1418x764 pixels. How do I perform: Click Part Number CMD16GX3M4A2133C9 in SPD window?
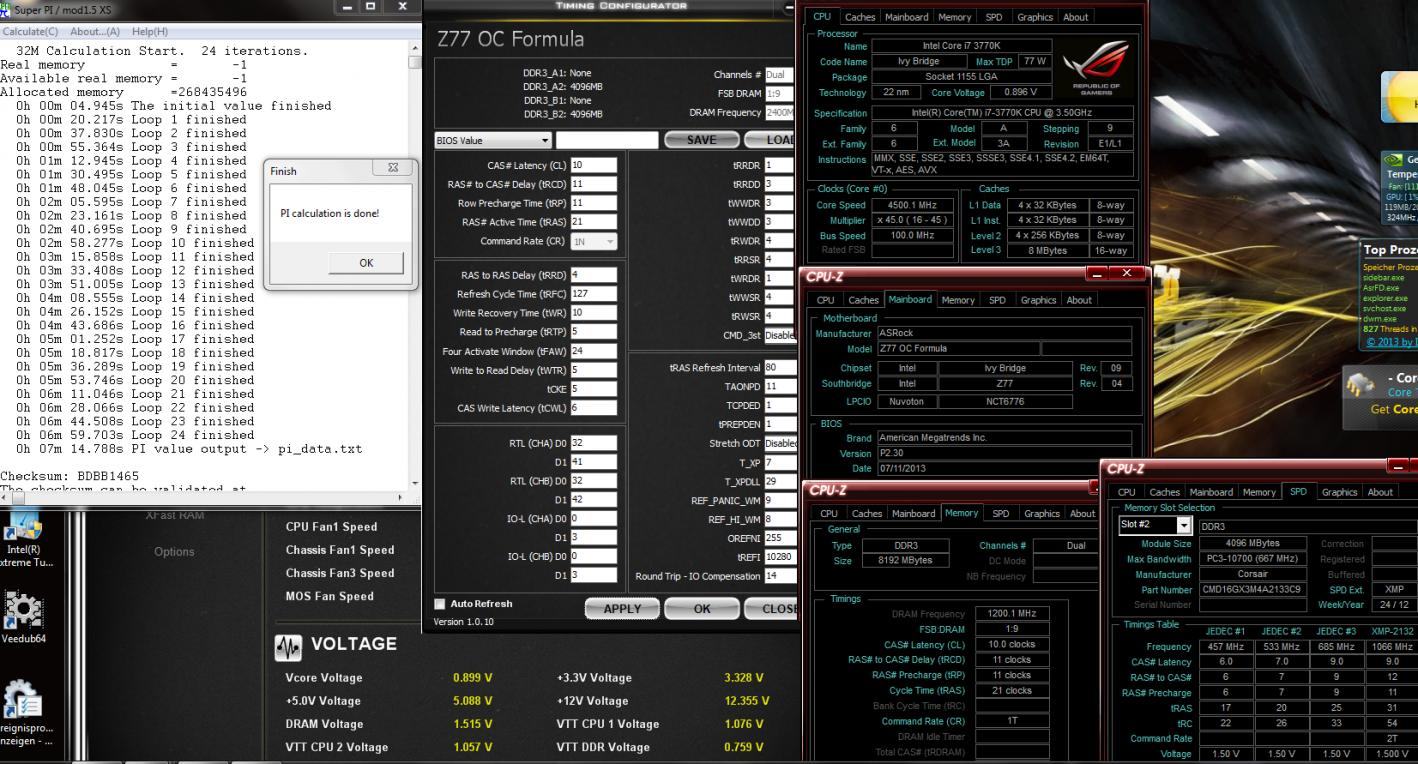click(1252, 589)
